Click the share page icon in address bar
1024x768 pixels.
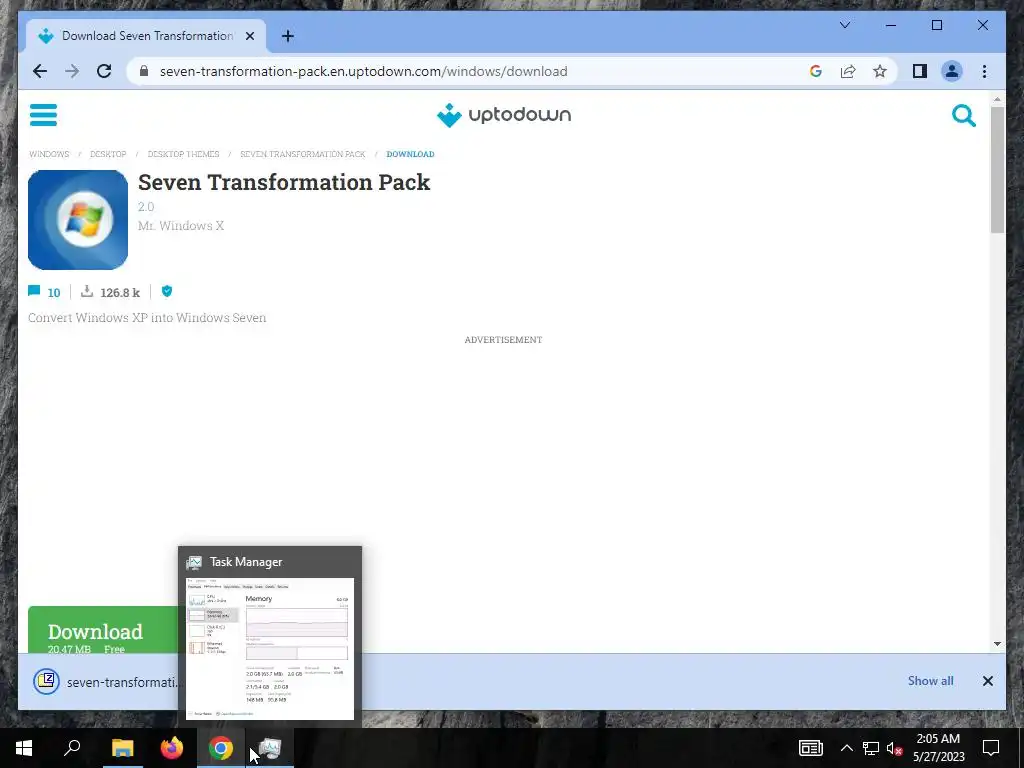tap(848, 71)
